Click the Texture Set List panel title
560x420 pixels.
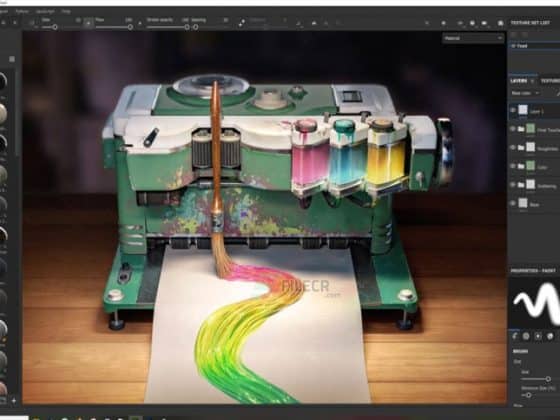530,22
